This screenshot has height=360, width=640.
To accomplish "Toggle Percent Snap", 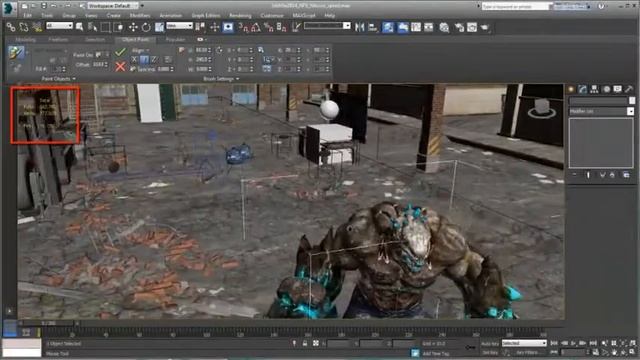I will click(x=269, y=27).
